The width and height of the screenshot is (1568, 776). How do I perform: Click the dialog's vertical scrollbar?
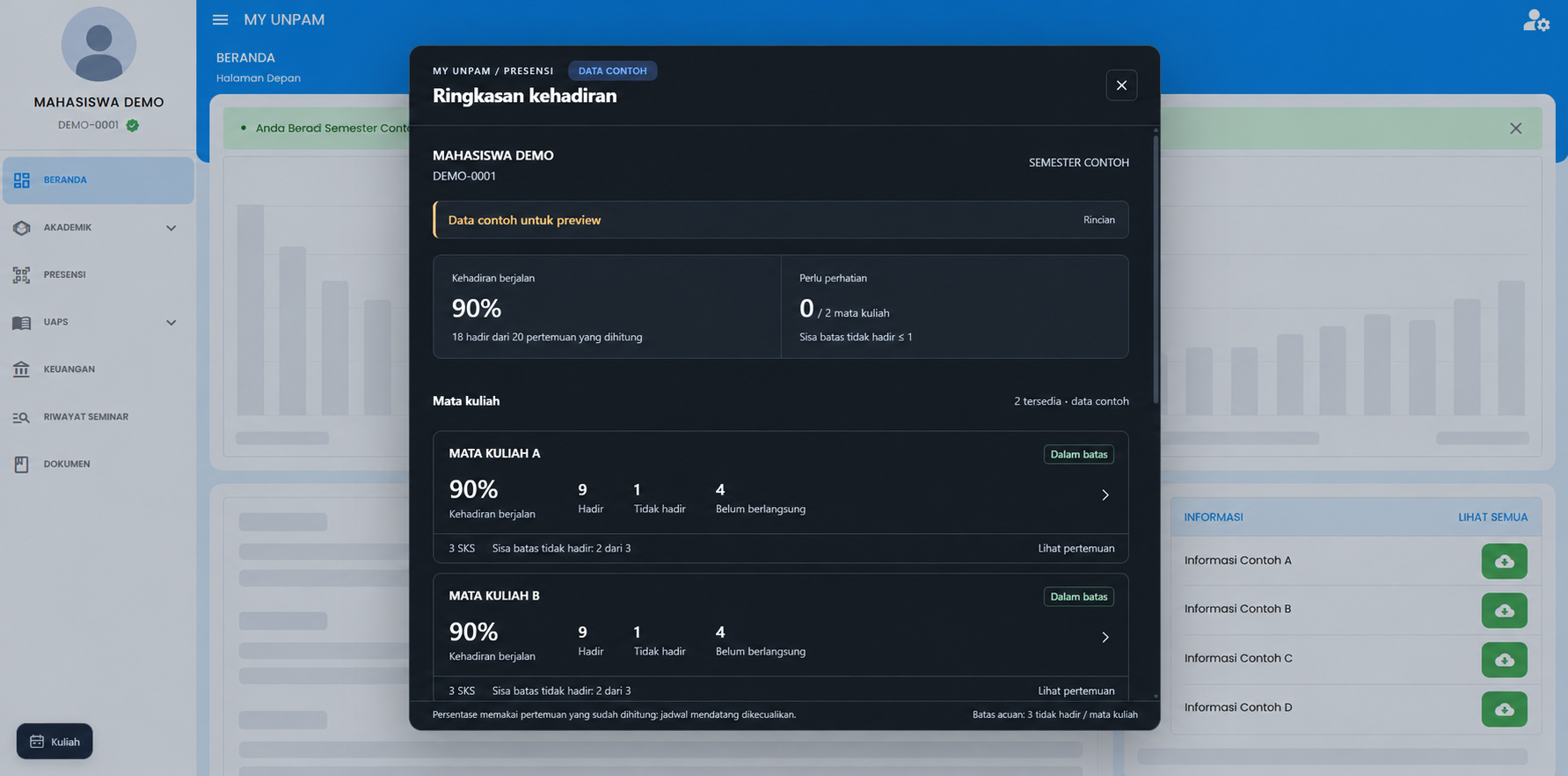(x=1156, y=268)
